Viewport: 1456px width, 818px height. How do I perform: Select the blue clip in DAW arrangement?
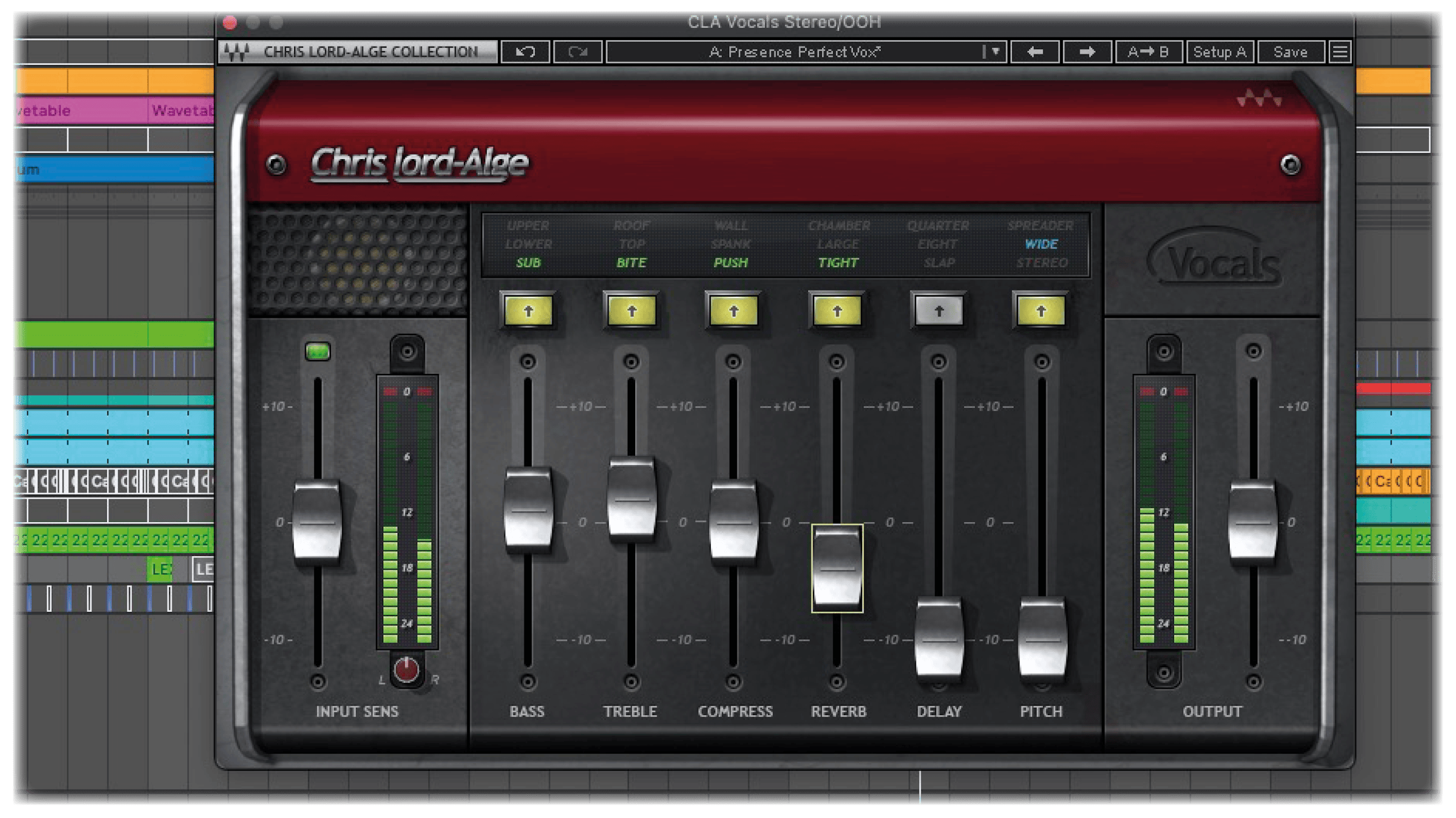click(115, 169)
